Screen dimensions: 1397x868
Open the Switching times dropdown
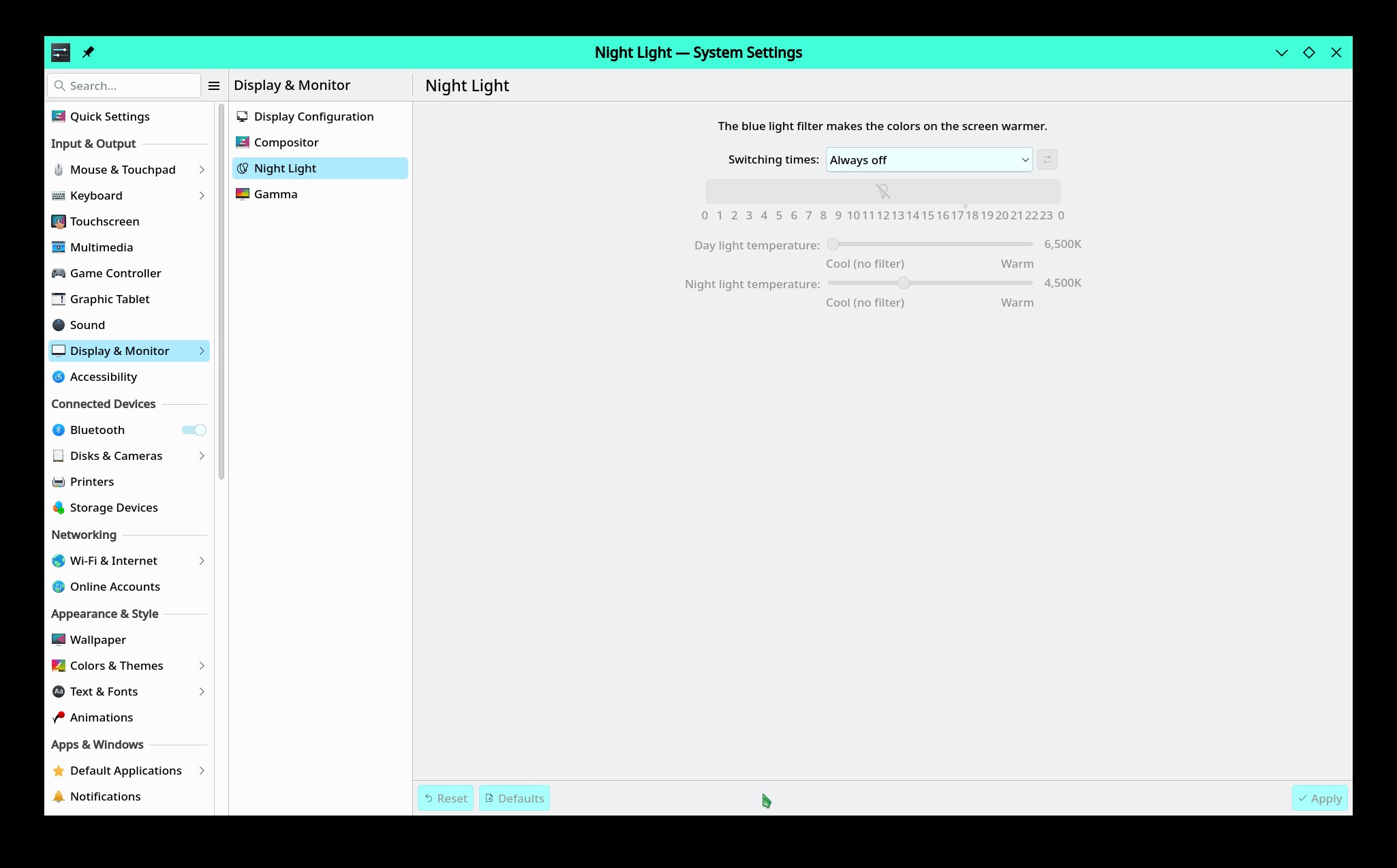pos(929,160)
